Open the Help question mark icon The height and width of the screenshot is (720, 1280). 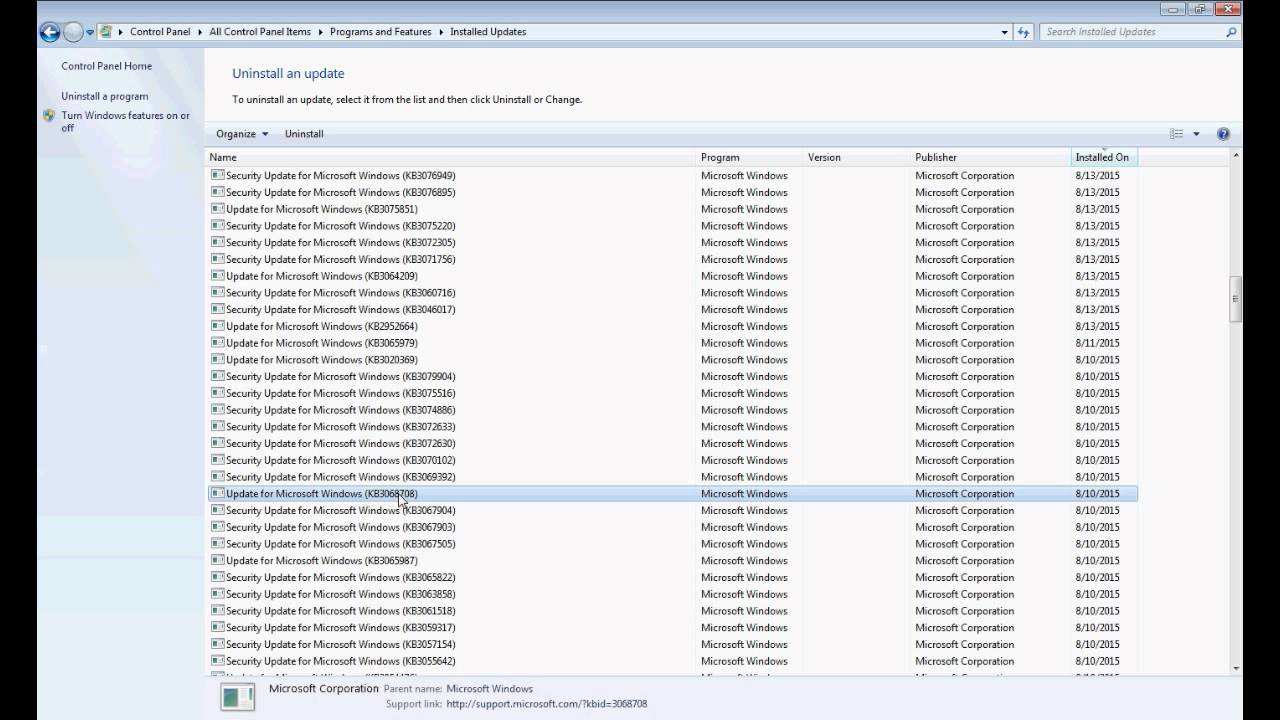[x=1223, y=134]
